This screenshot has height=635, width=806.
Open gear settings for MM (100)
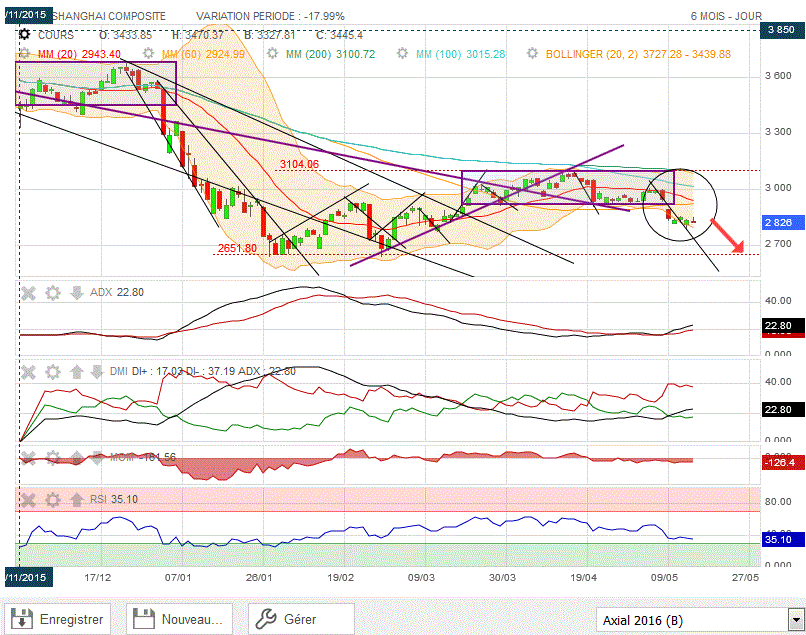(402, 53)
